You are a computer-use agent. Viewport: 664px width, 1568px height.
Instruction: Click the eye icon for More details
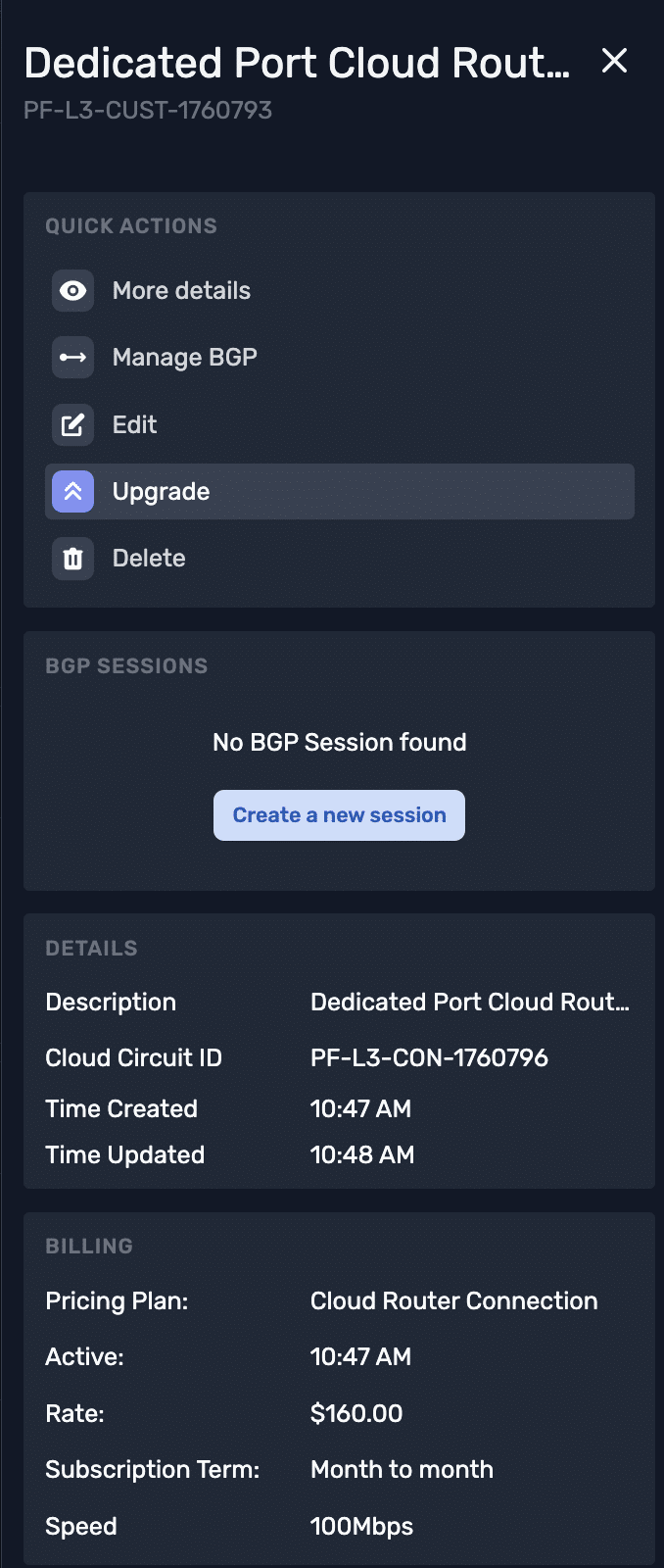(72, 291)
